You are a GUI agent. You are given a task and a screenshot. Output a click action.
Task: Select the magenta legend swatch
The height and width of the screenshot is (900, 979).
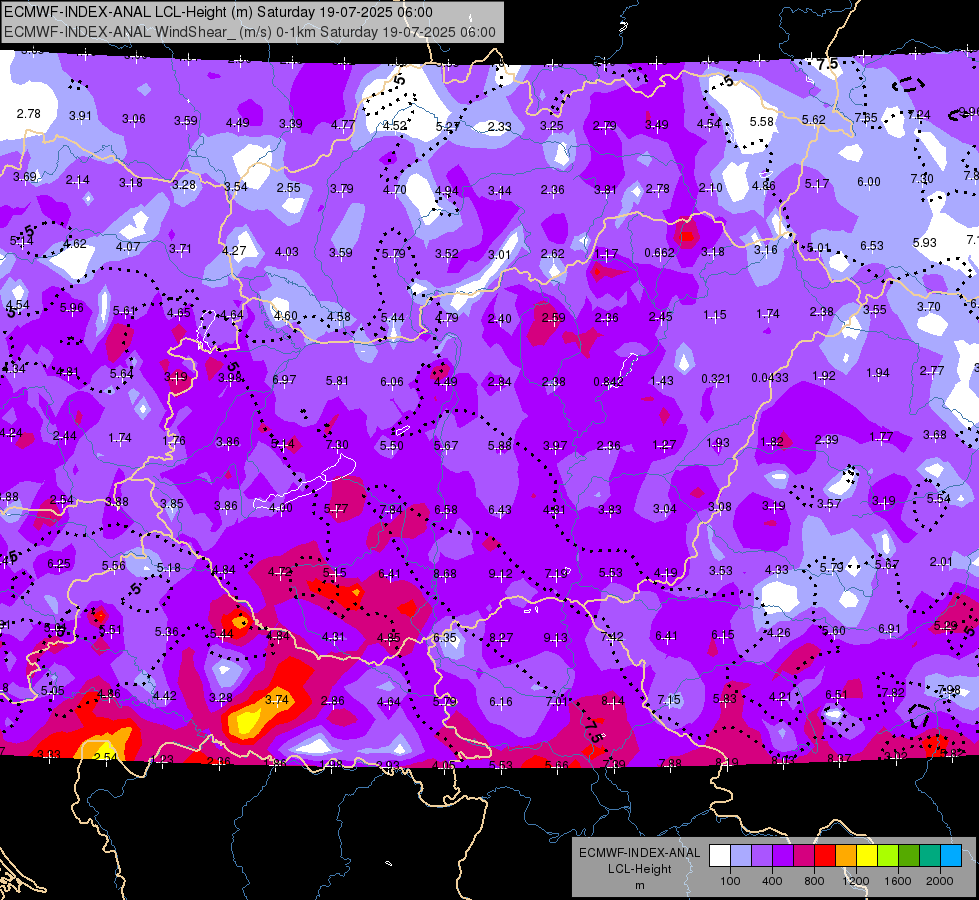(804, 856)
